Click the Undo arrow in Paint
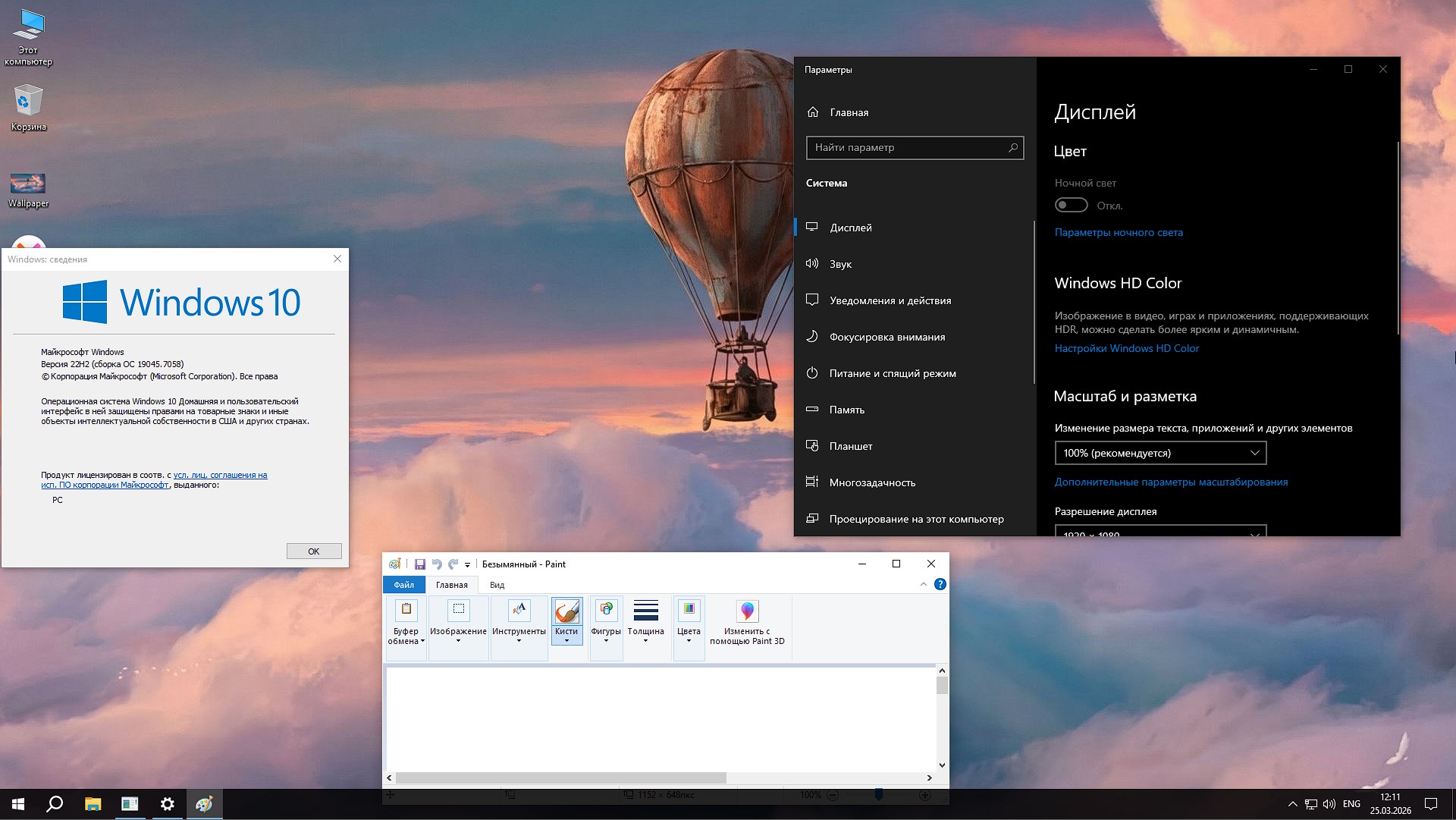This screenshot has height=820, width=1456. pos(436,564)
